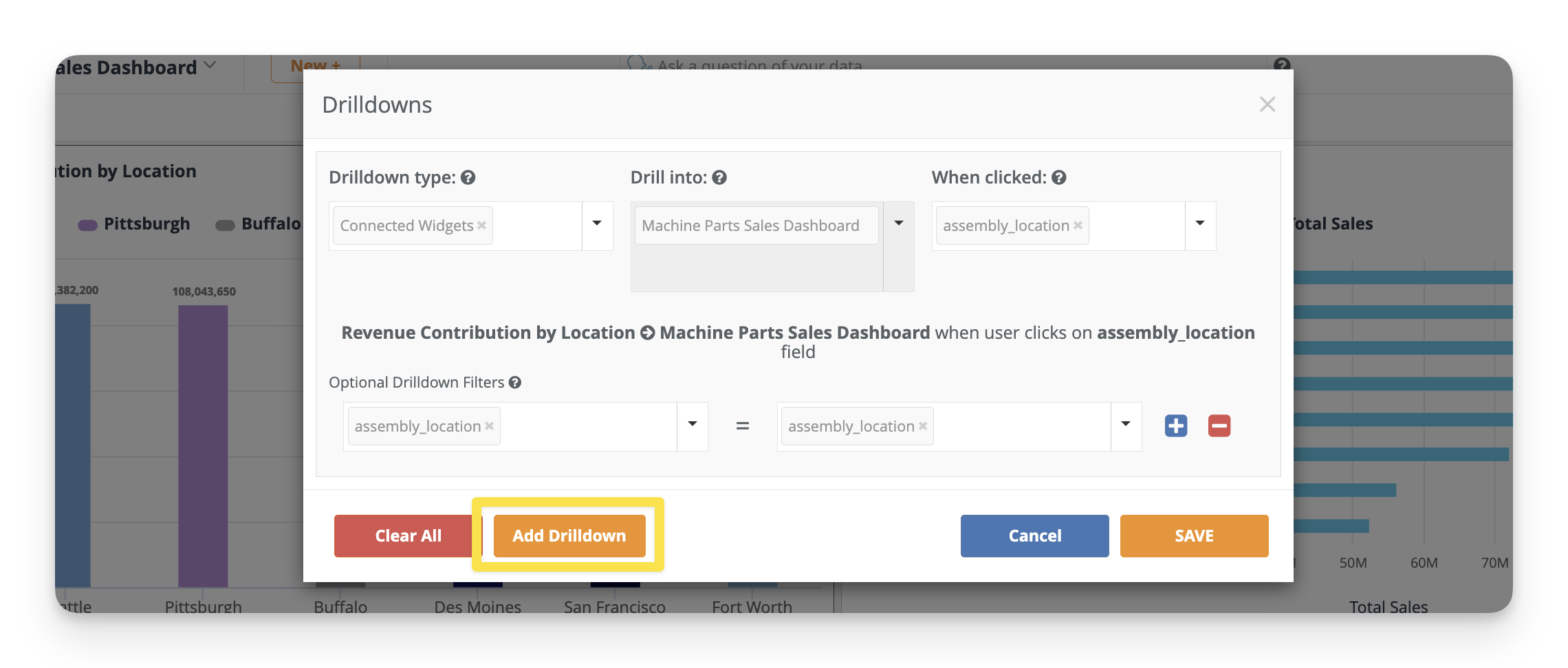Click the When clicked help icon

[x=1059, y=177]
